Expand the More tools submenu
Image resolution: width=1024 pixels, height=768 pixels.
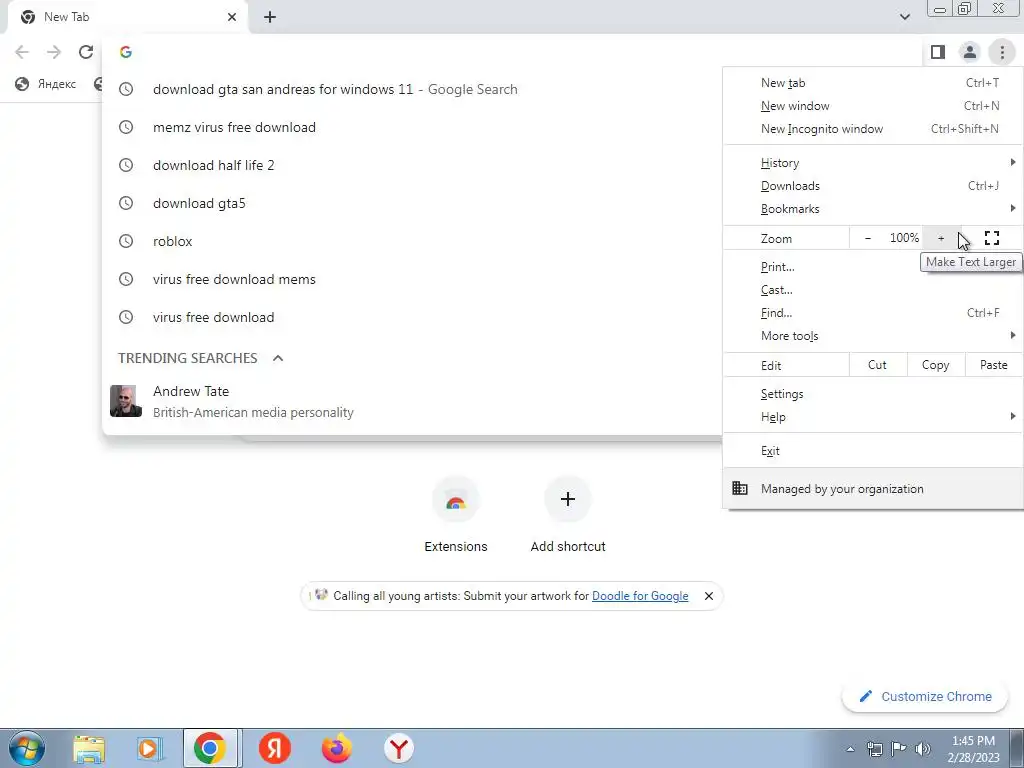[872, 336]
